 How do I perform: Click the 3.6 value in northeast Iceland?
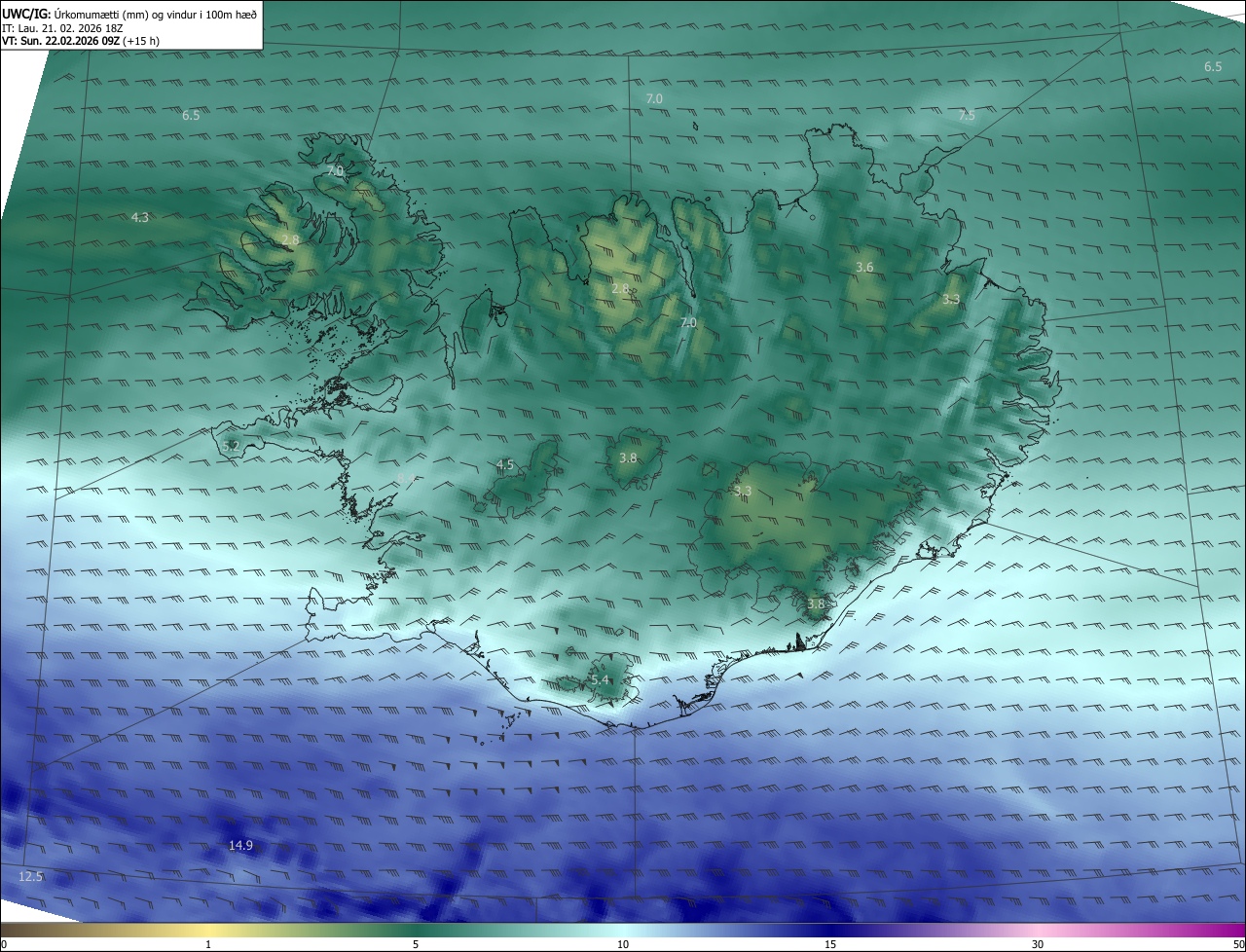864,267
